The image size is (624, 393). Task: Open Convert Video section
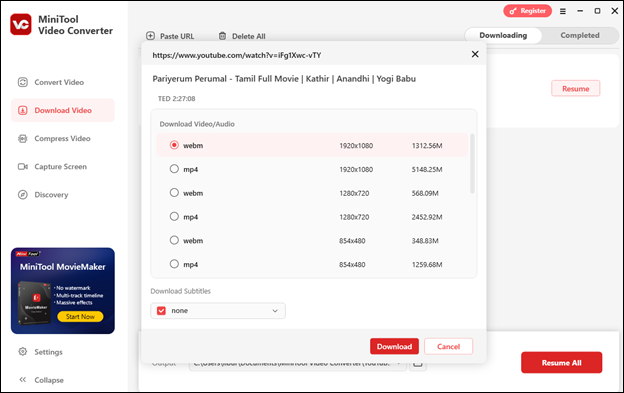coord(62,82)
